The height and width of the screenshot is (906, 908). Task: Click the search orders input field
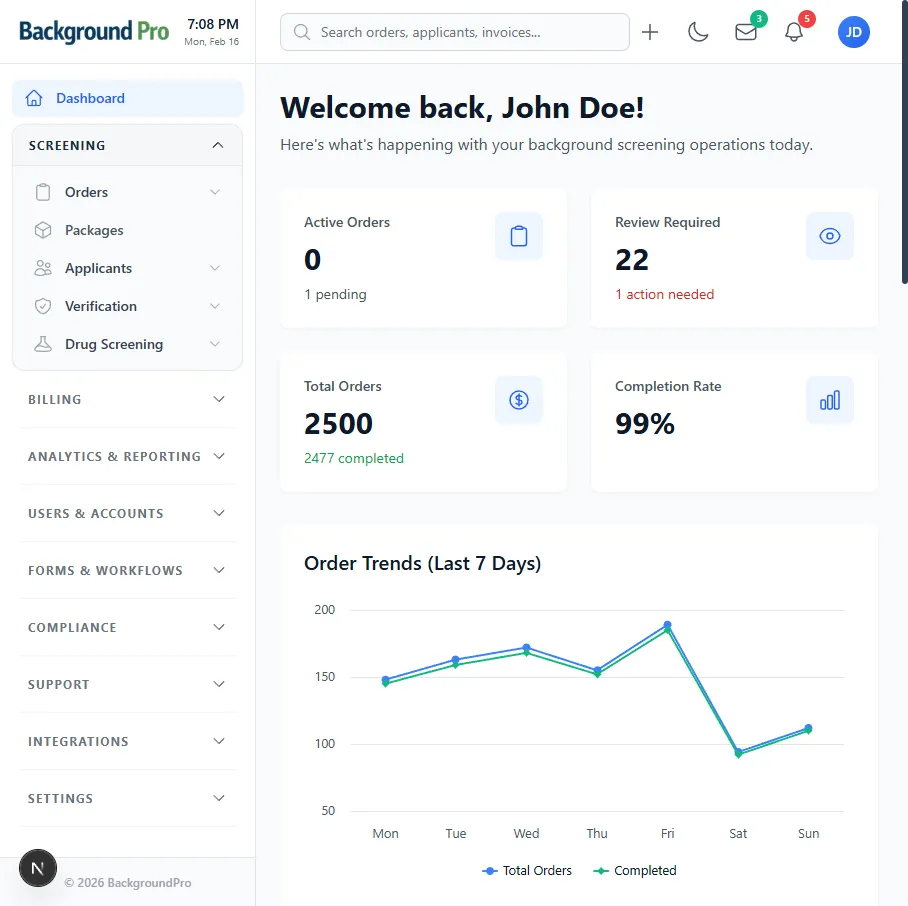pyautogui.click(x=455, y=32)
